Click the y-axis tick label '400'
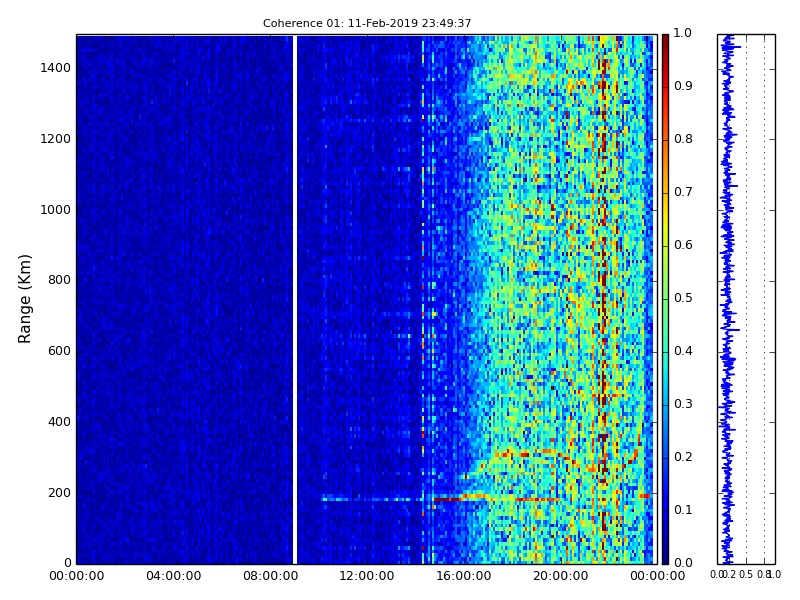This screenshot has height=600, width=800. pyautogui.click(x=60, y=422)
